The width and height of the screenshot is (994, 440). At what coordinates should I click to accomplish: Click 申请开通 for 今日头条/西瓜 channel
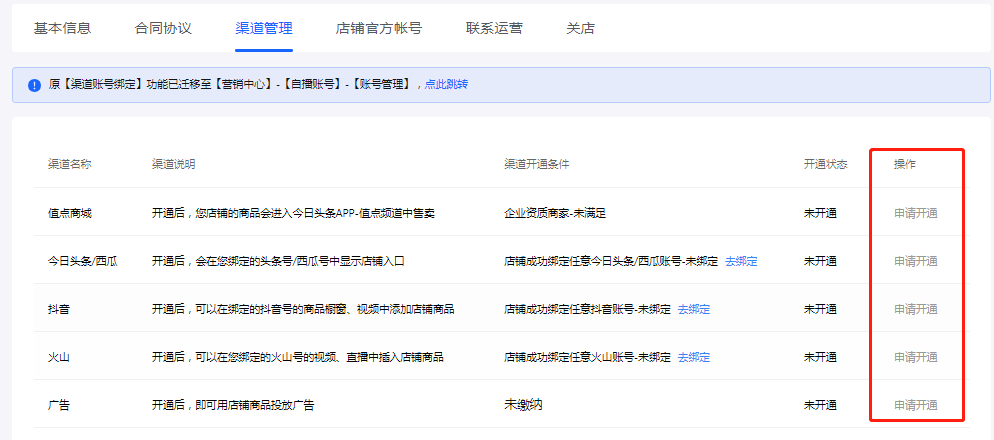pyautogui.click(x=916, y=261)
